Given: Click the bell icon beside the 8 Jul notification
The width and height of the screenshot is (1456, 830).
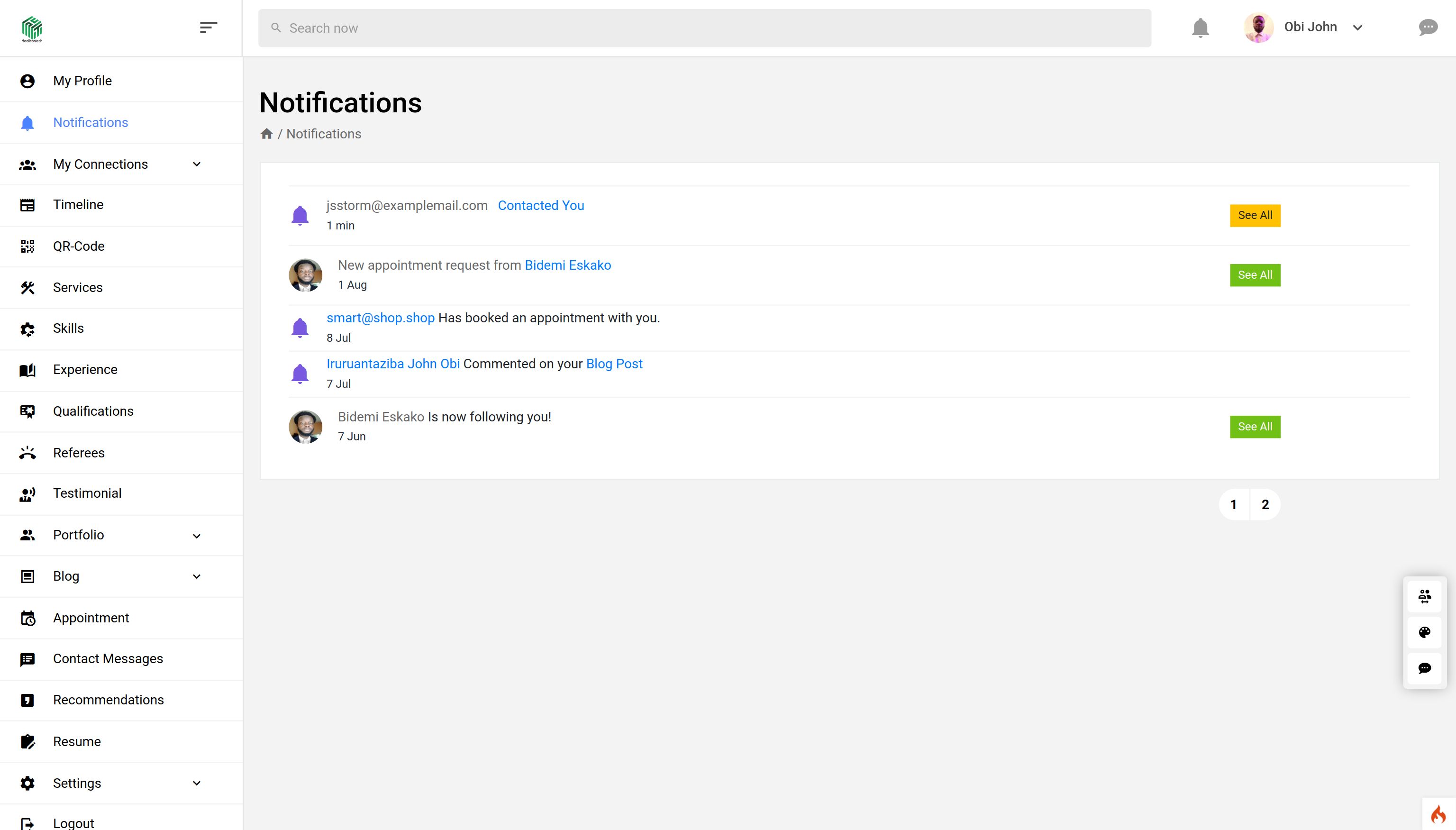Looking at the screenshot, I should (300, 328).
